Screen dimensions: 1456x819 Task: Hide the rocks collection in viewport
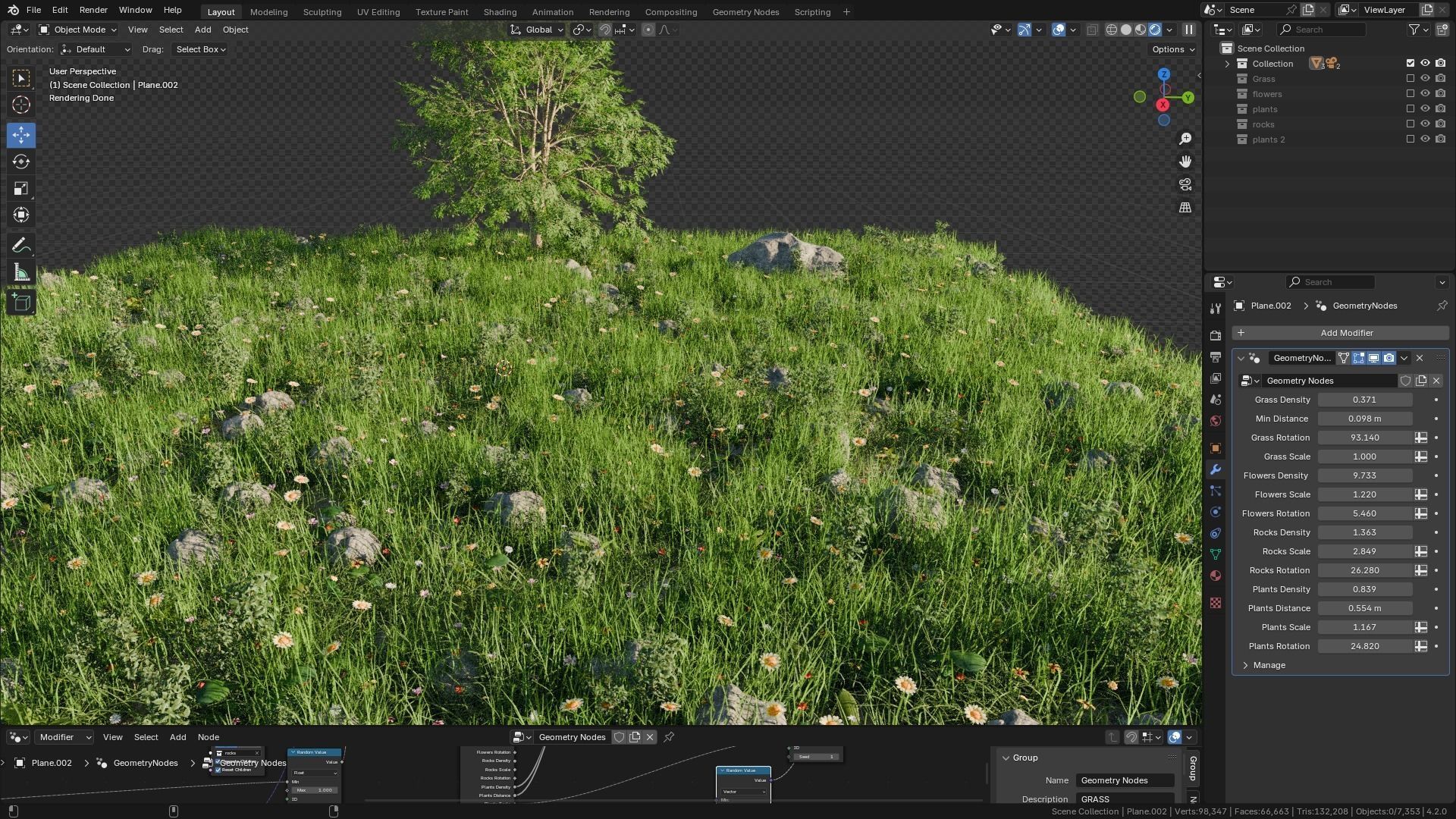pos(1425,124)
